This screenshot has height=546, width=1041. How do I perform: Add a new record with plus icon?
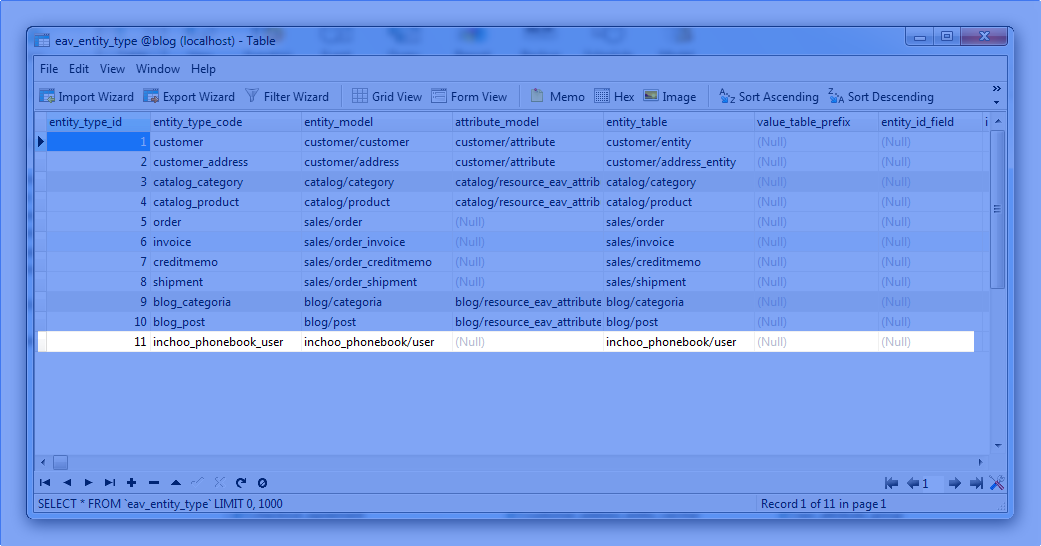coord(131,483)
